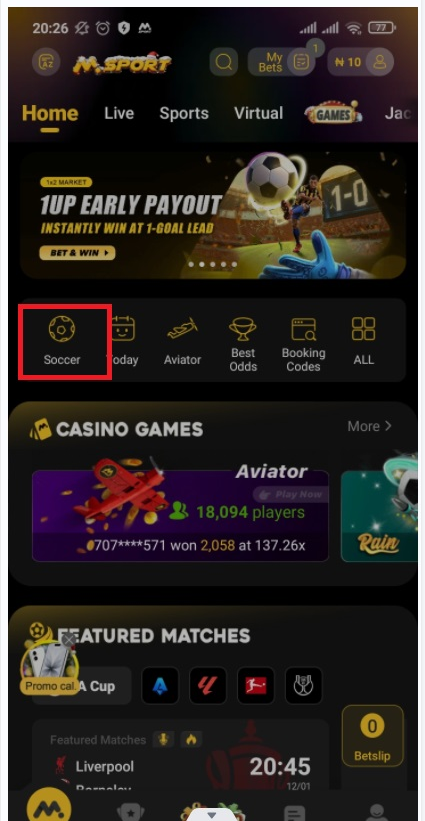
Task: Open the ALL categories grid icon
Action: (363, 340)
